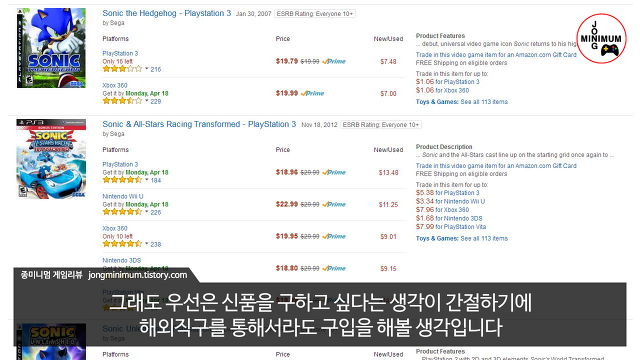
Task: Open 216 customer reviews link
Action: 156,69
